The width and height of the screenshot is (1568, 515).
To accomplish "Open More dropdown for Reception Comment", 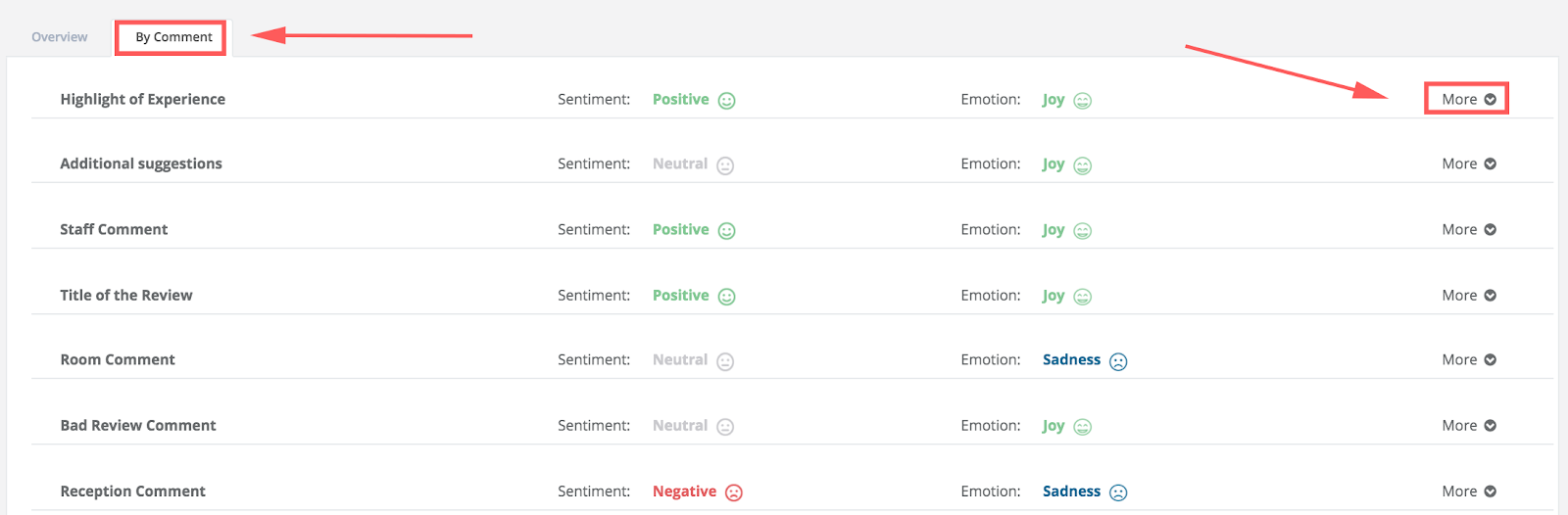I will click(x=1468, y=491).
